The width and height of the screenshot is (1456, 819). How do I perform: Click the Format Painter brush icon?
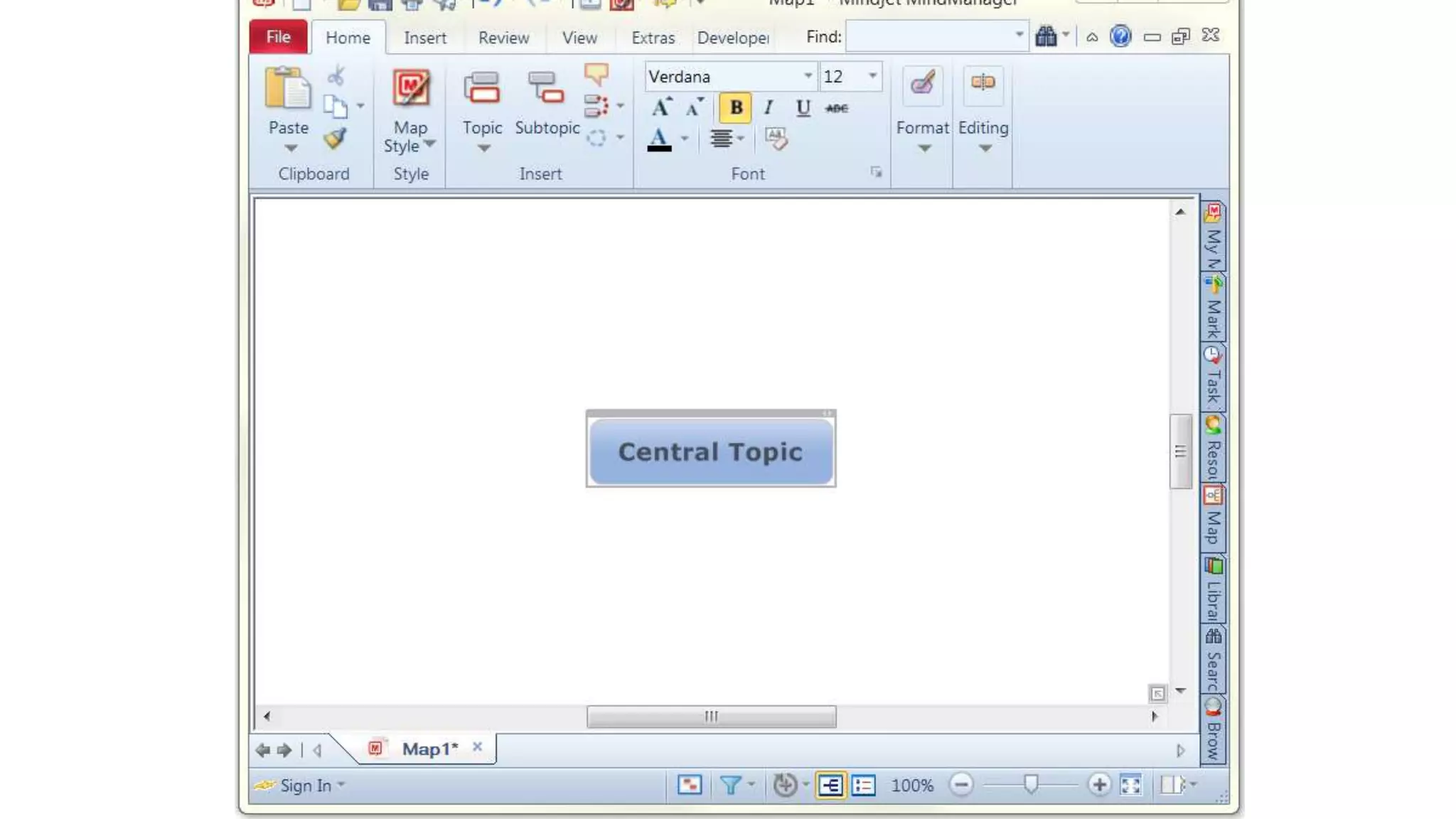(x=335, y=138)
